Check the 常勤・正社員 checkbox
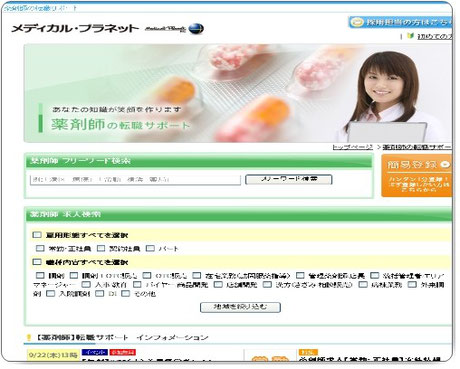460x369 pixels. 40,248
